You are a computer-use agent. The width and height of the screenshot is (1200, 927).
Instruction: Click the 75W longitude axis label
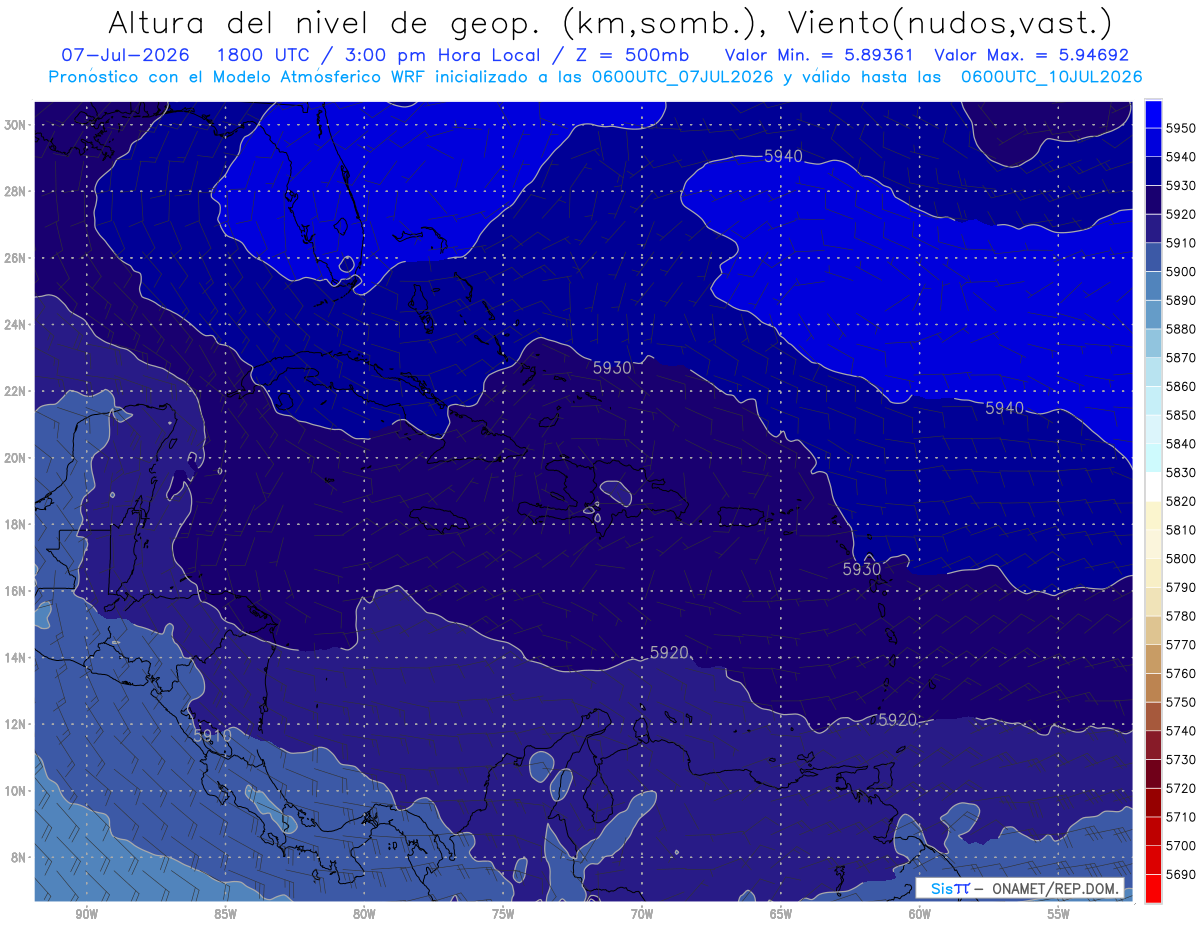pos(503,914)
